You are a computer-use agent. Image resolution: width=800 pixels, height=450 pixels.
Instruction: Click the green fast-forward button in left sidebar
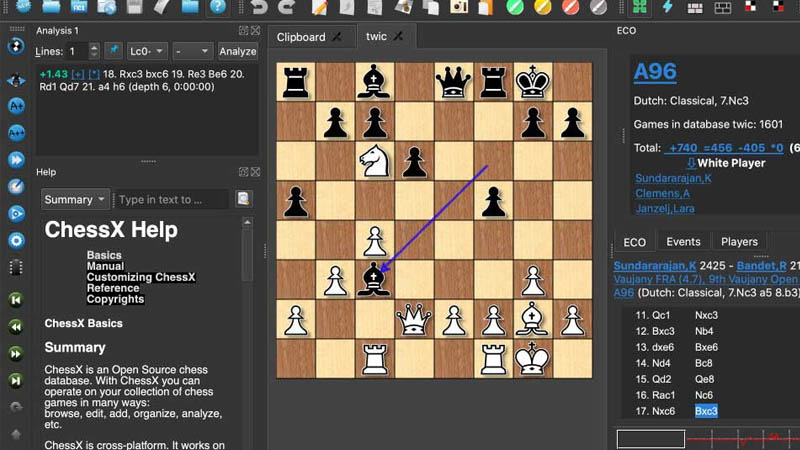click(x=16, y=354)
